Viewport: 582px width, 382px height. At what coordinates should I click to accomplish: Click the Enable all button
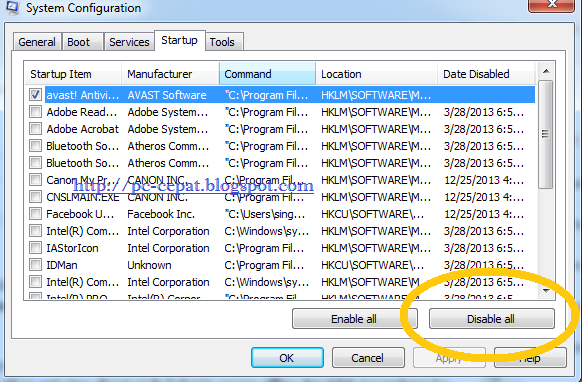tap(354, 319)
